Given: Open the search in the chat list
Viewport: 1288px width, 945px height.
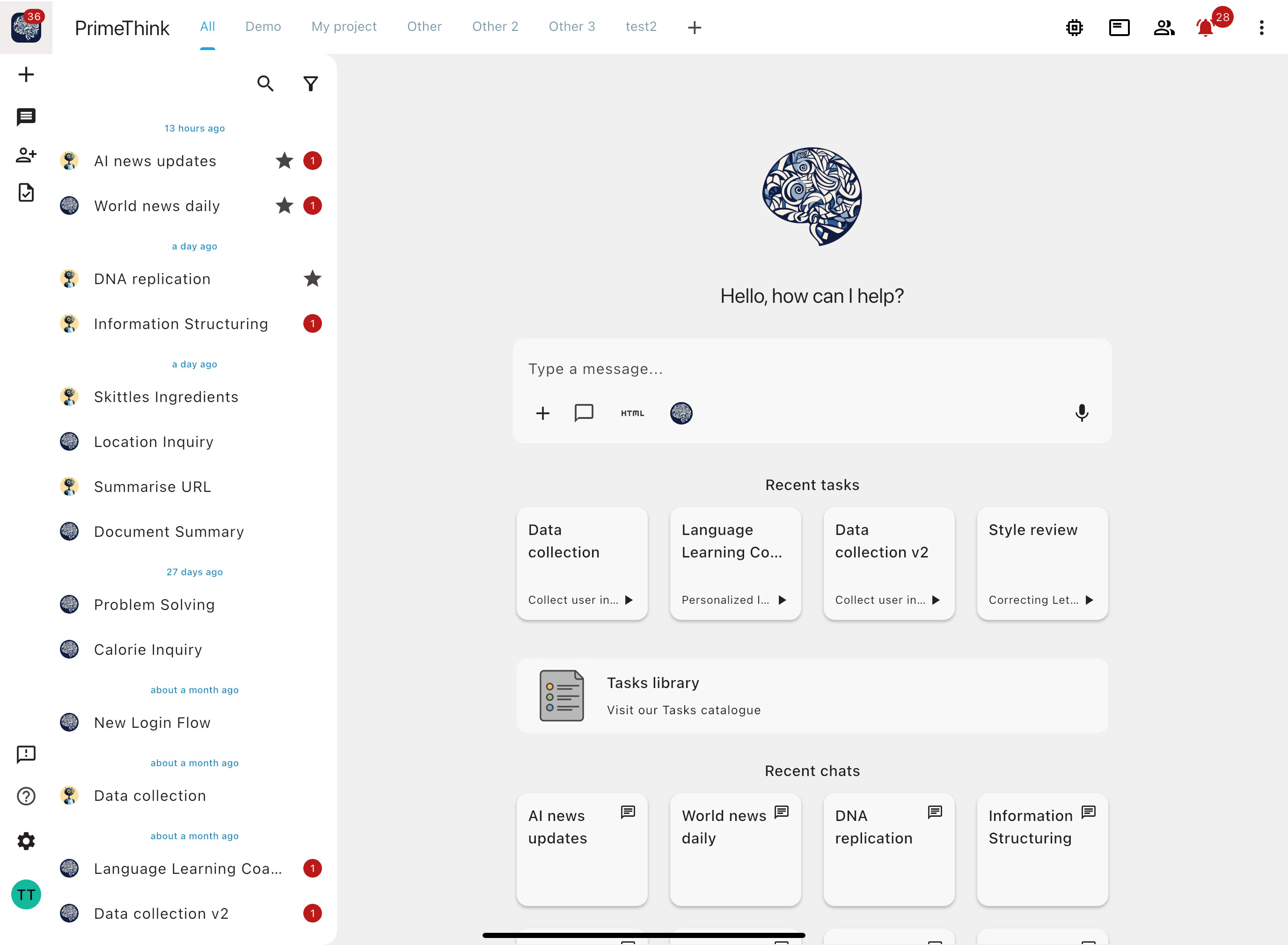Looking at the screenshot, I should [x=265, y=83].
